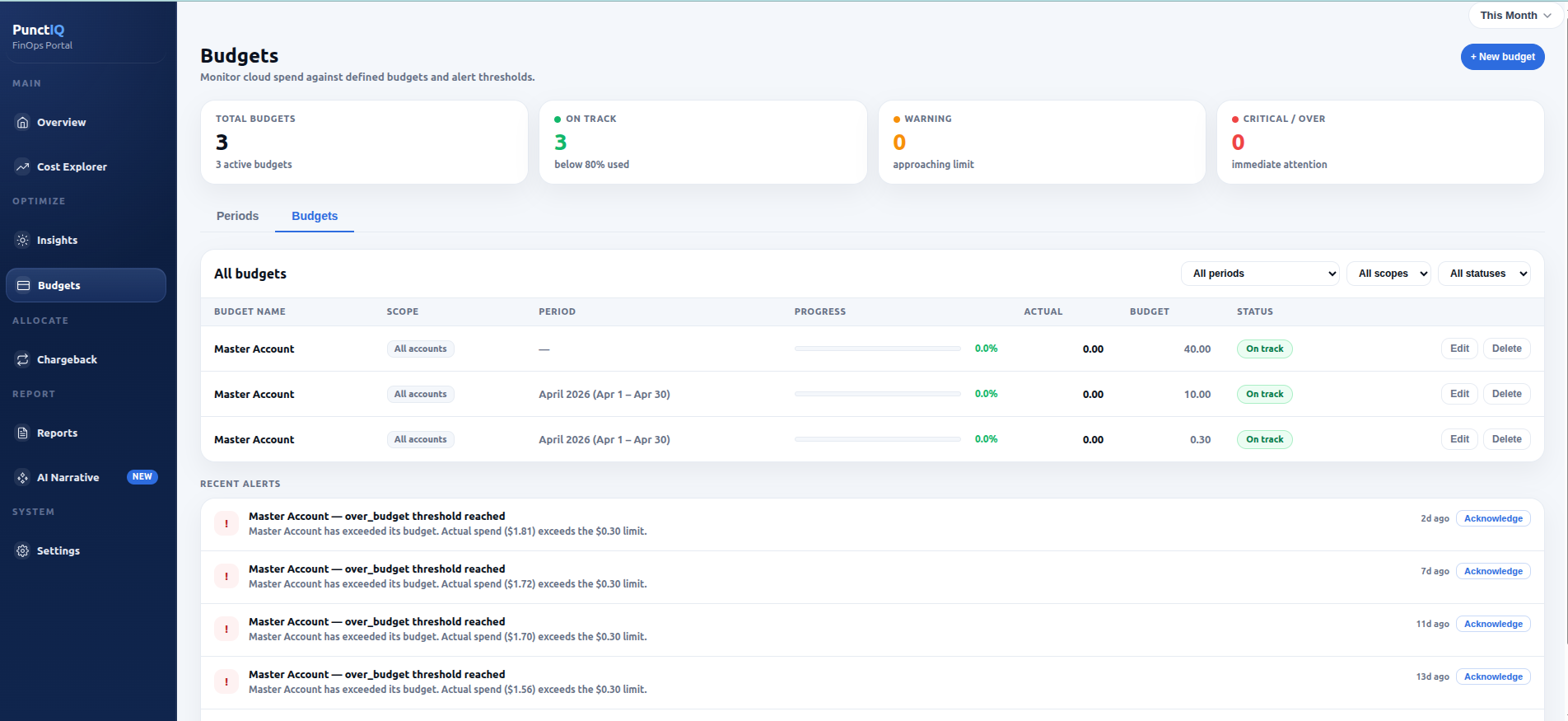The width and height of the screenshot is (1568, 721).
Task: Acknowledge the alert from 7d ago
Action: point(1493,571)
